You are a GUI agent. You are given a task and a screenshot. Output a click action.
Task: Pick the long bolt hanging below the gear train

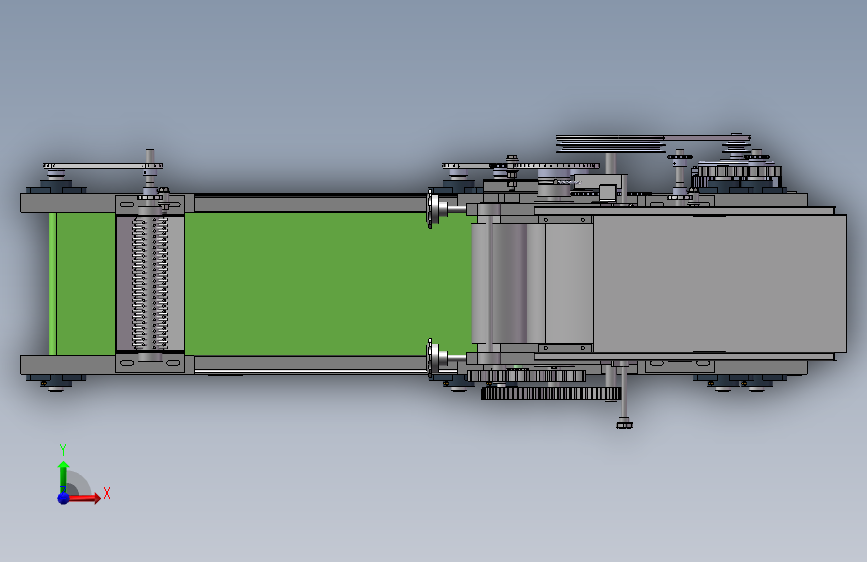[x=624, y=397]
